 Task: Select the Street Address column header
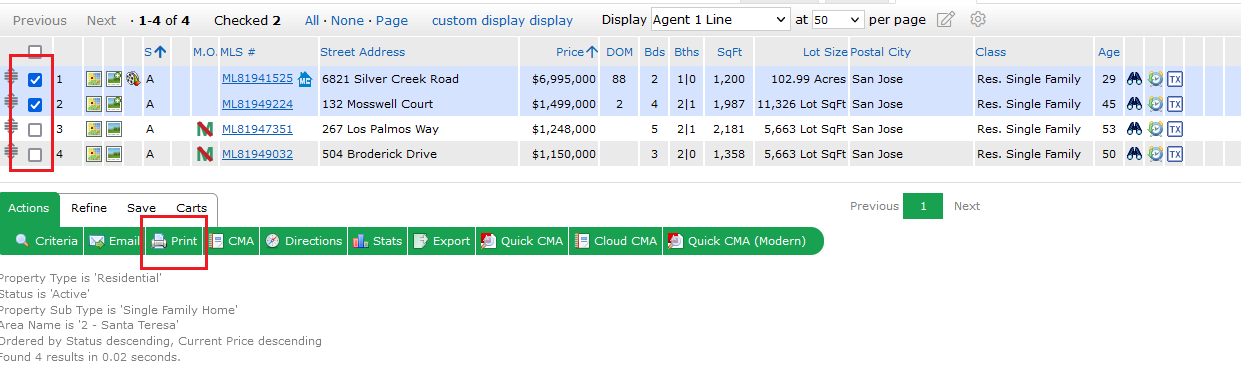pos(363,52)
